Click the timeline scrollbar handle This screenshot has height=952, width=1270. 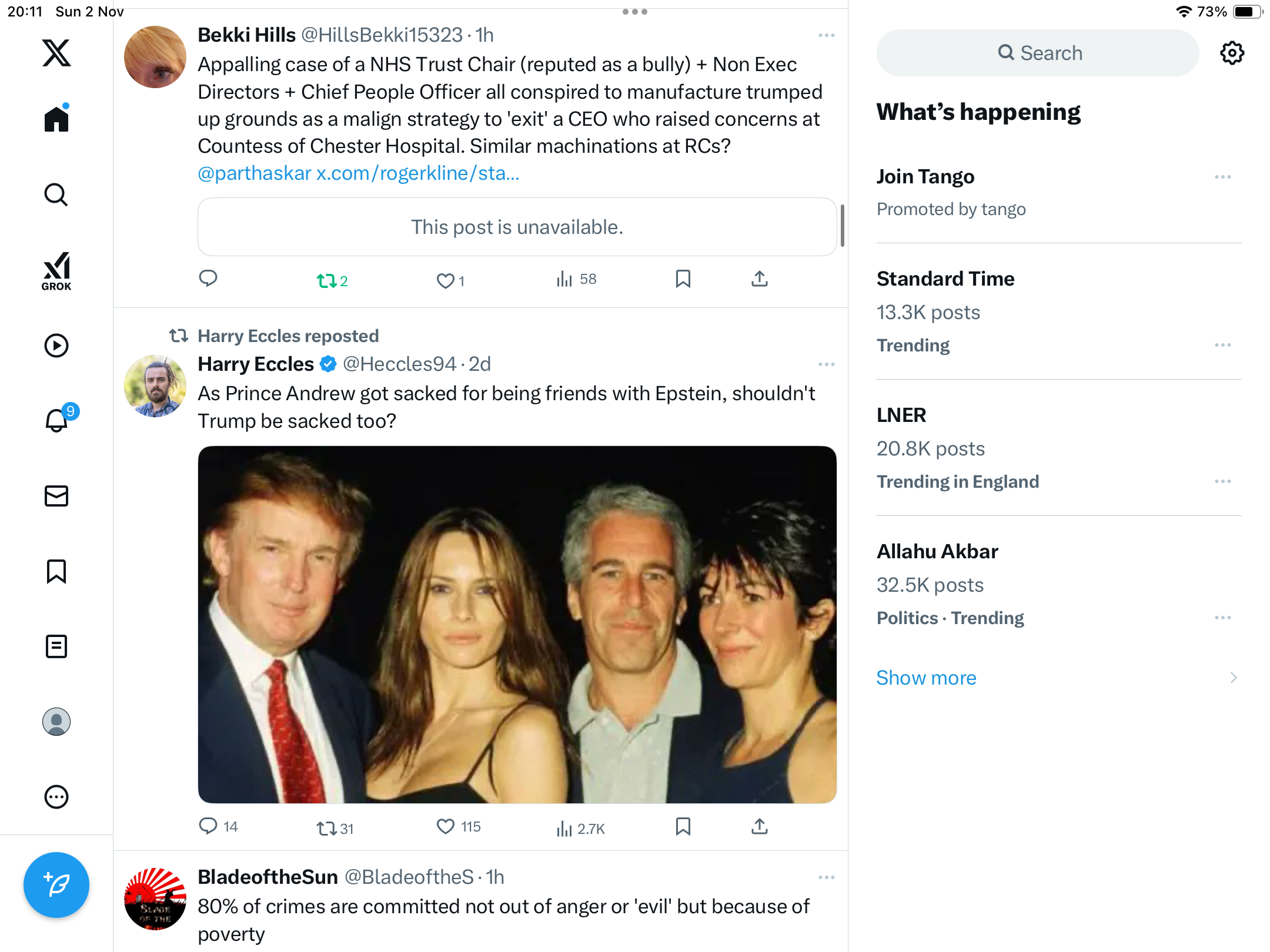(843, 226)
